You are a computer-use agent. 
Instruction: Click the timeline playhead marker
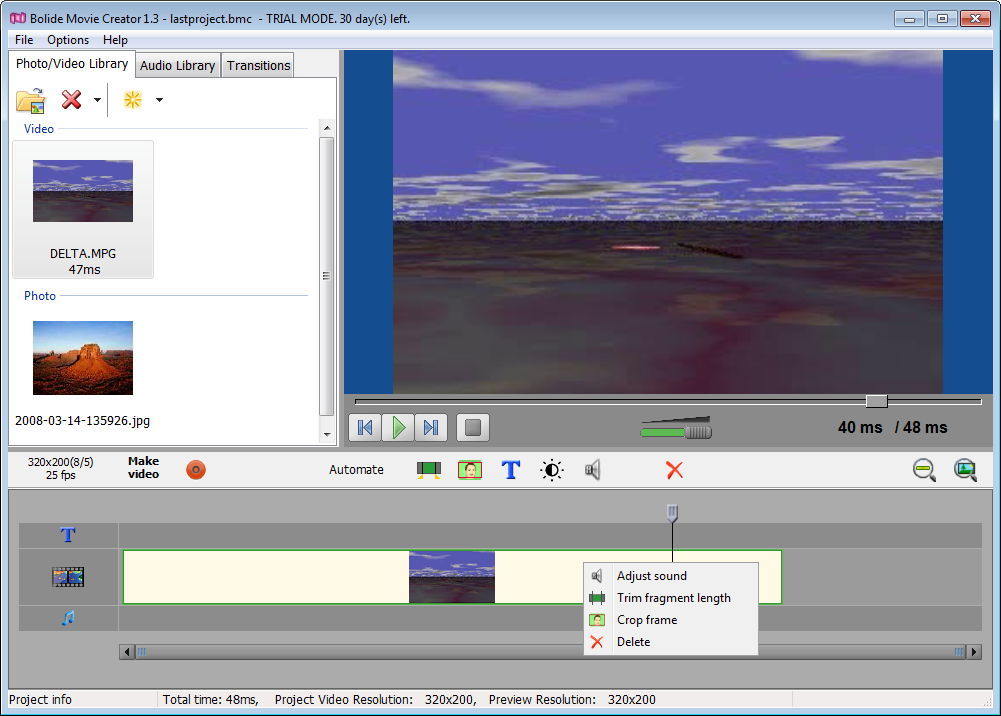(672, 512)
